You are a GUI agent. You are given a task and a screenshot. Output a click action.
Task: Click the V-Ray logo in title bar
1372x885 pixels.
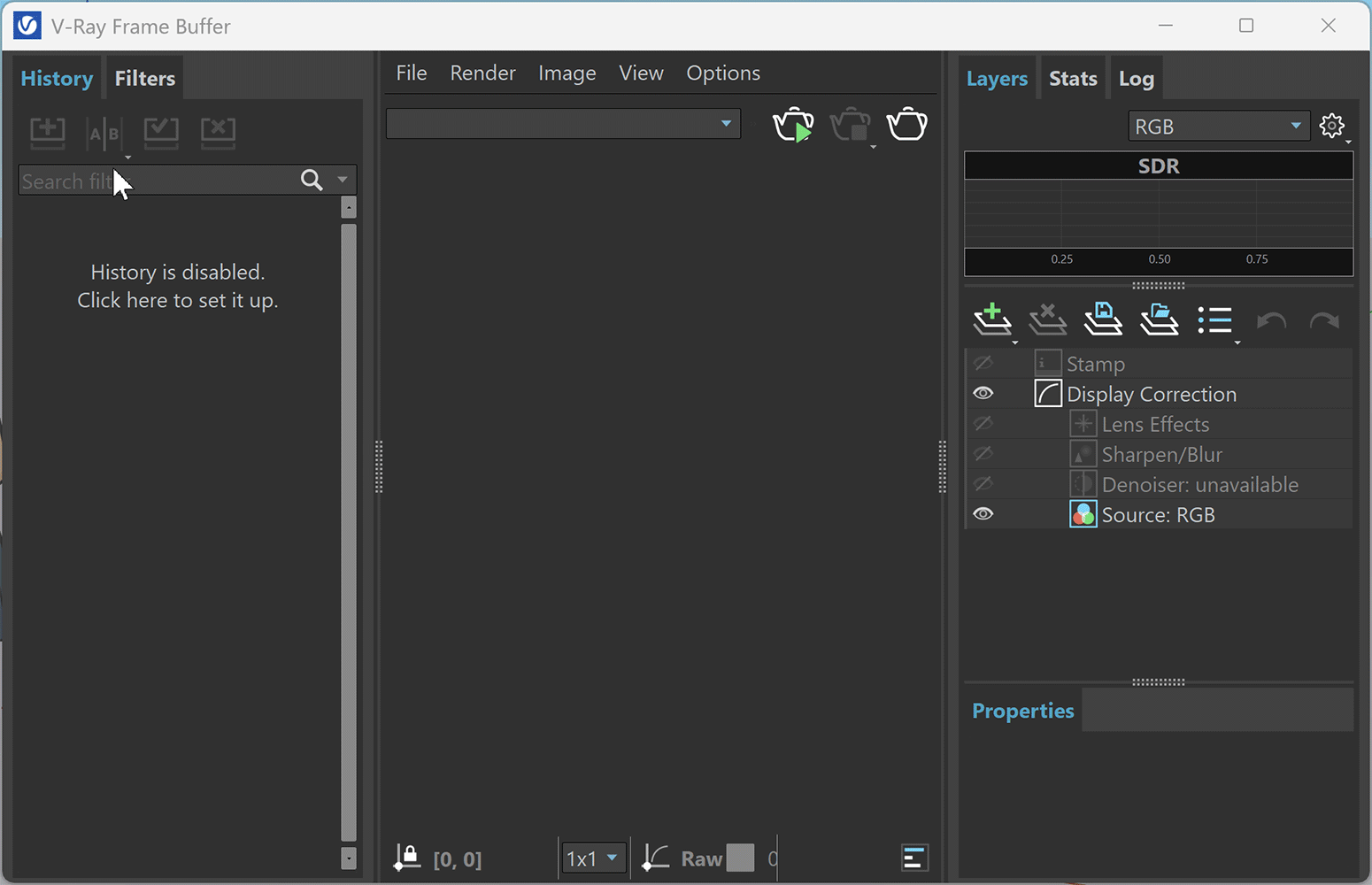[x=27, y=26]
